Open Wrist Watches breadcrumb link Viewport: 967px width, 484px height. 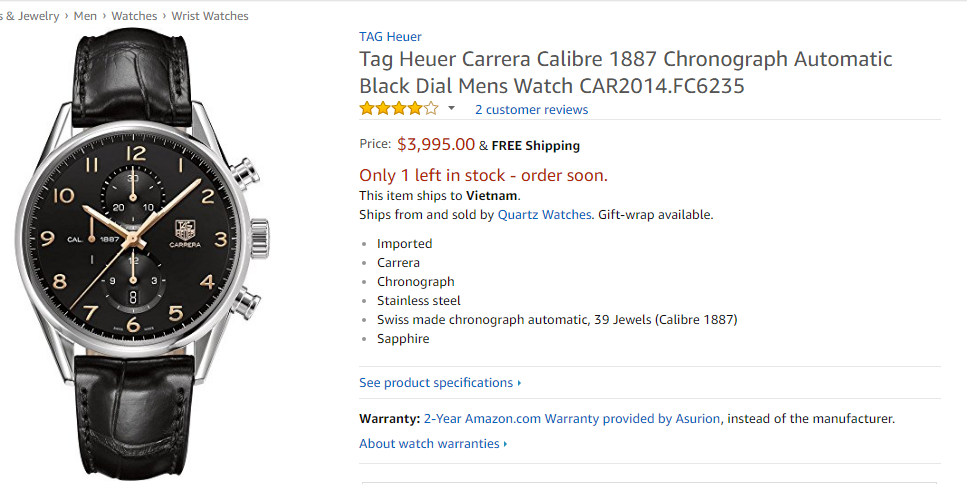point(210,16)
